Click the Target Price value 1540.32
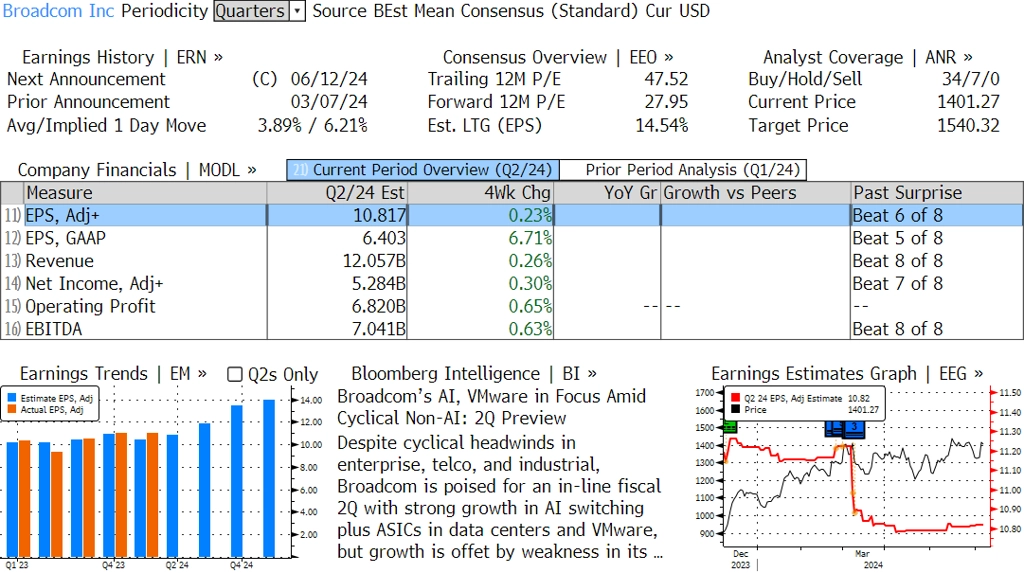 click(x=968, y=125)
